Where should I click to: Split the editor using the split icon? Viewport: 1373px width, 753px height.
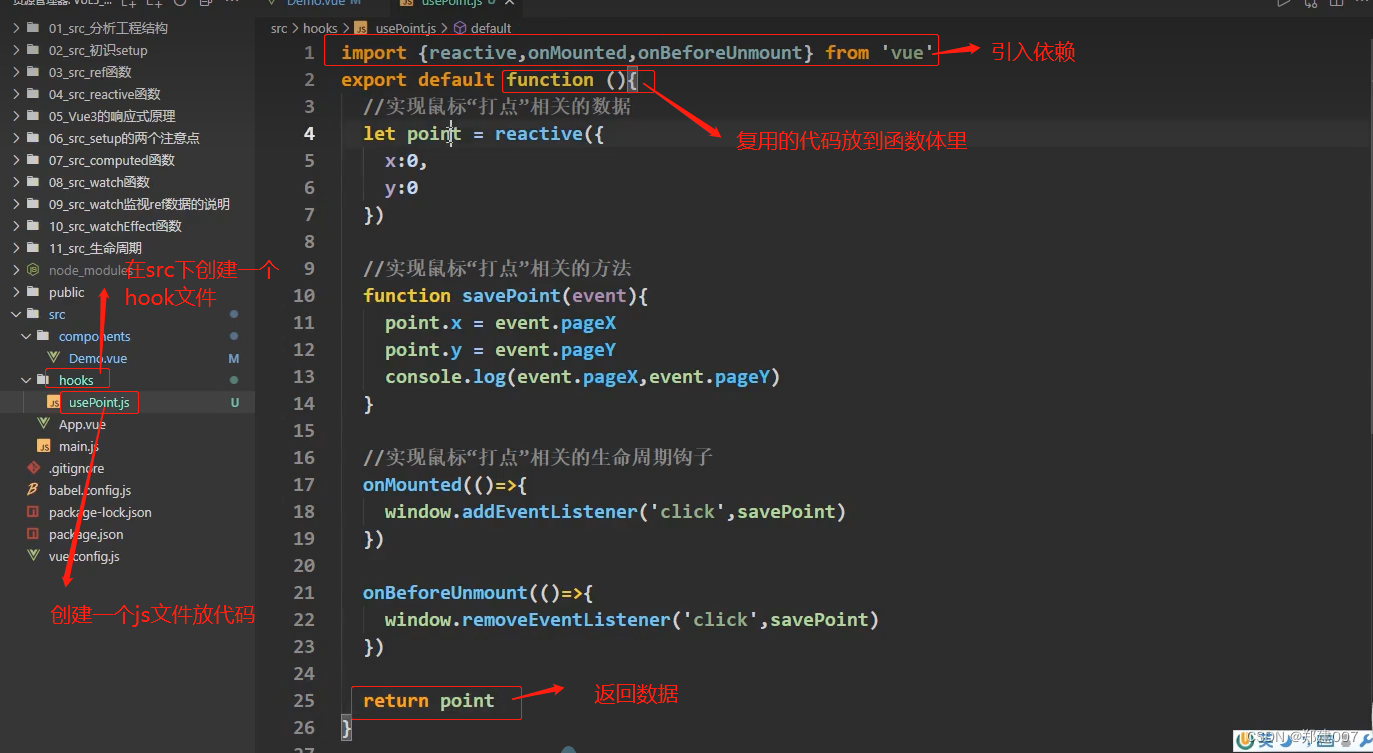pos(1336,4)
